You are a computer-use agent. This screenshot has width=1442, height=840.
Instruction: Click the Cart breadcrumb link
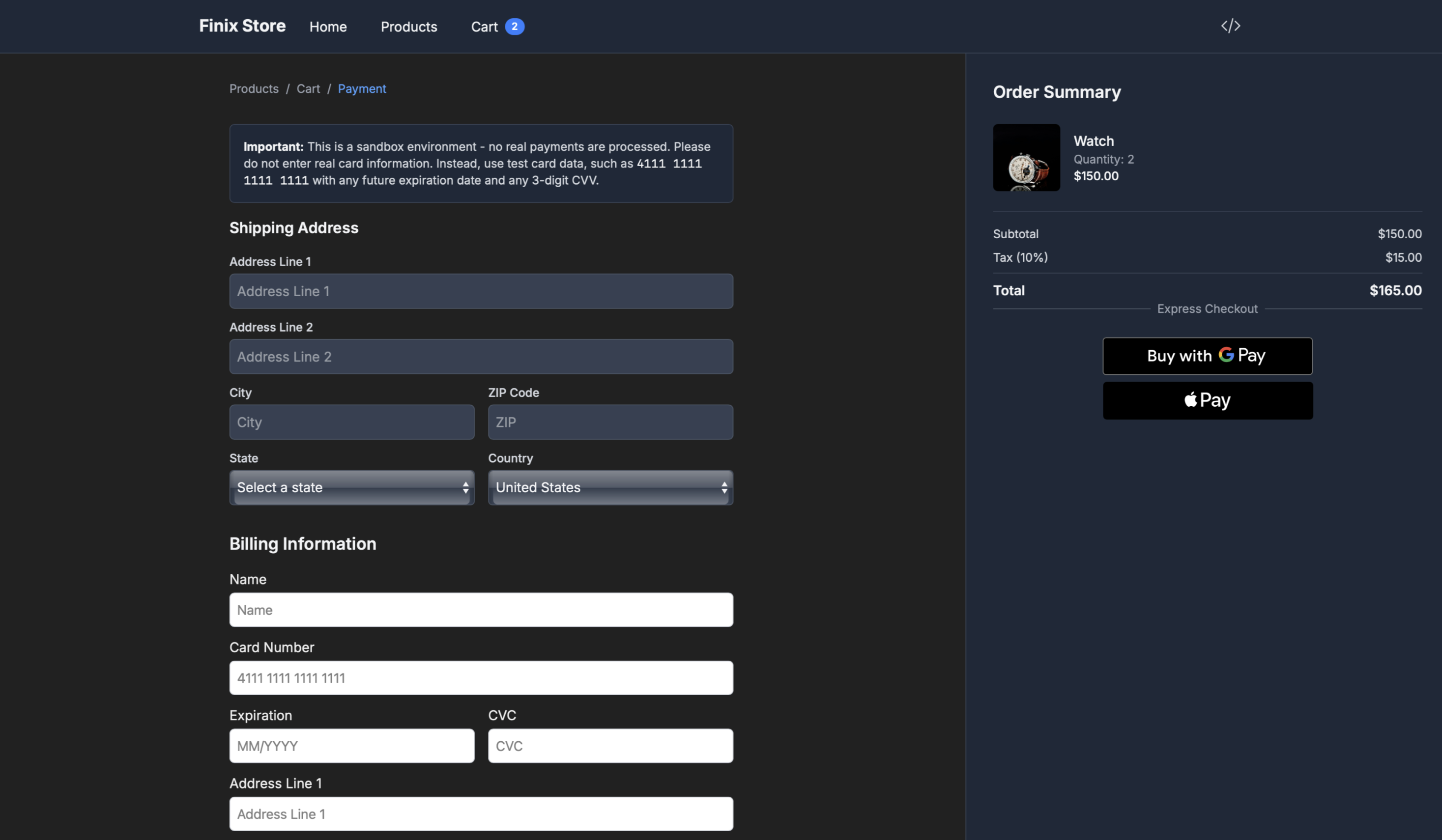tap(308, 88)
